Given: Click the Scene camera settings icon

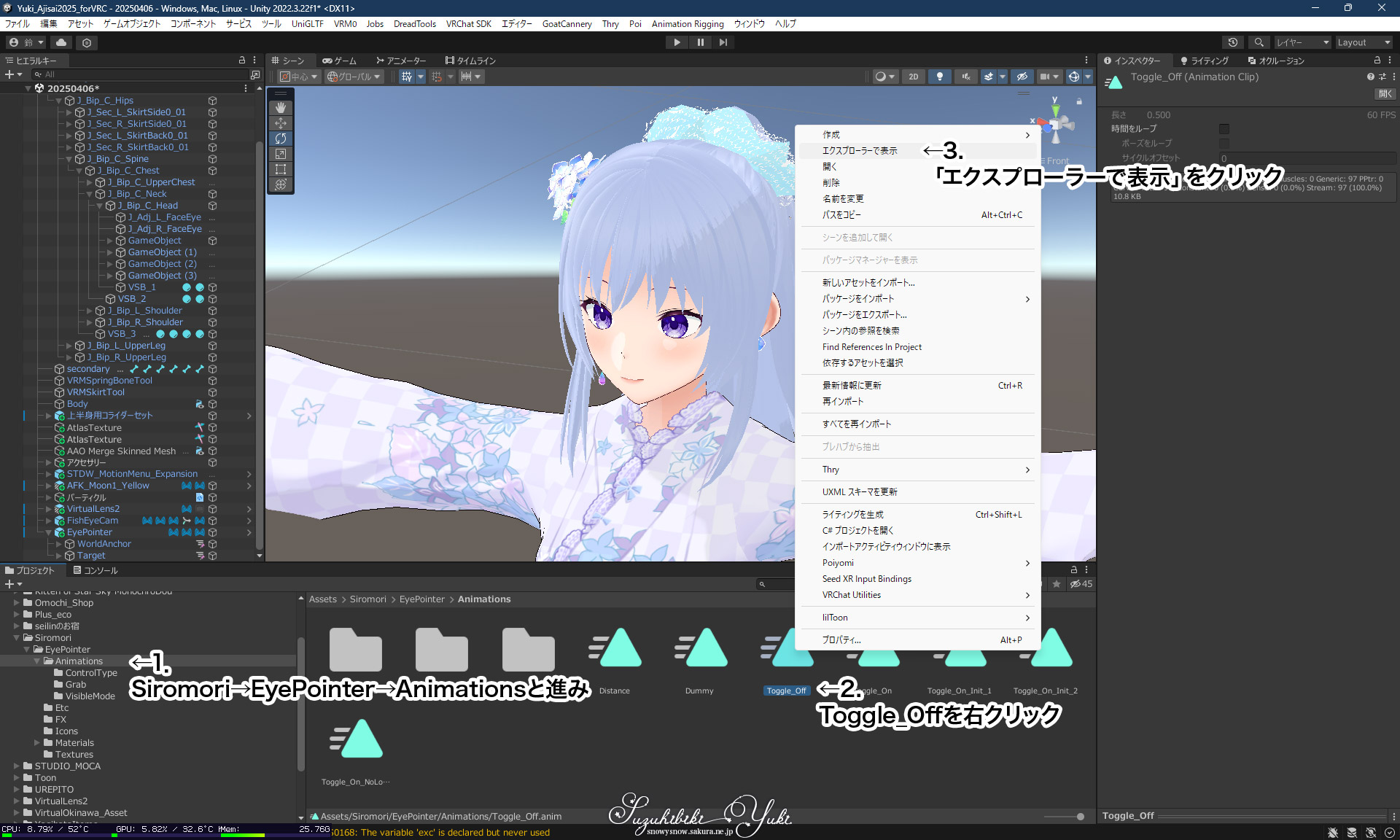Looking at the screenshot, I should (x=1049, y=77).
